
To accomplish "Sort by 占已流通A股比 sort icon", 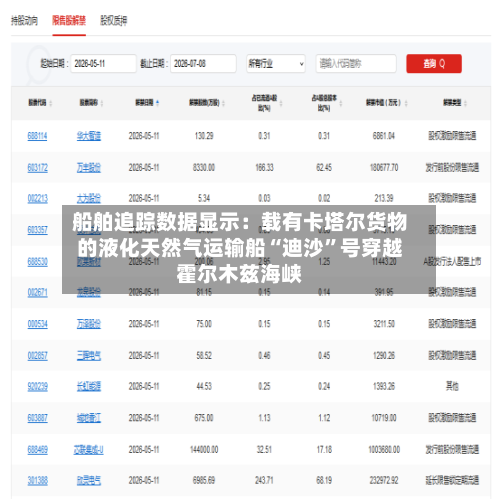I will tap(281, 103).
